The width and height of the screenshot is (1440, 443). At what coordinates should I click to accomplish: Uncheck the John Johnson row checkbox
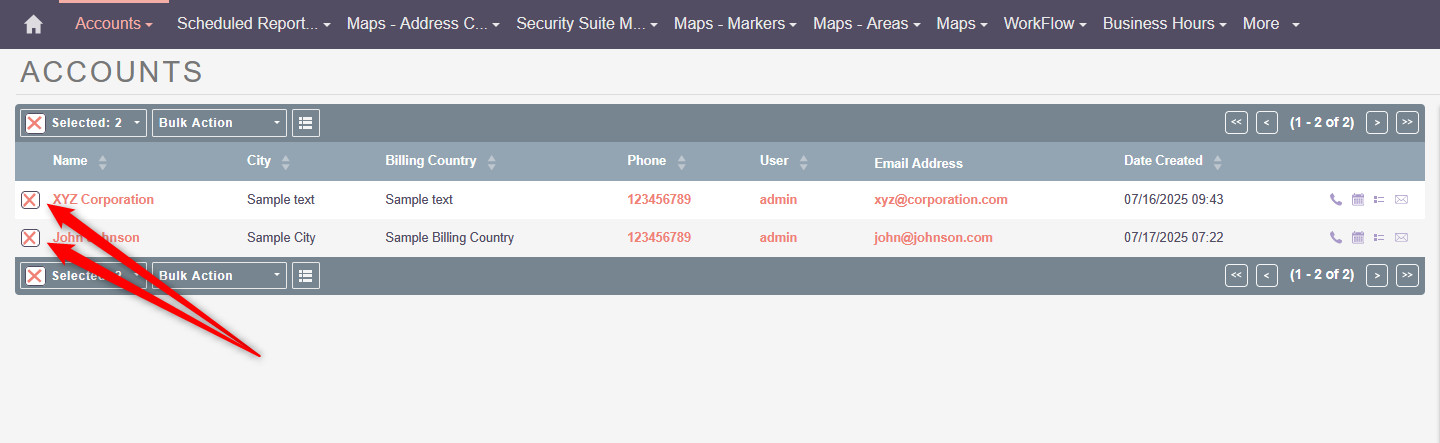click(x=30, y=238)
